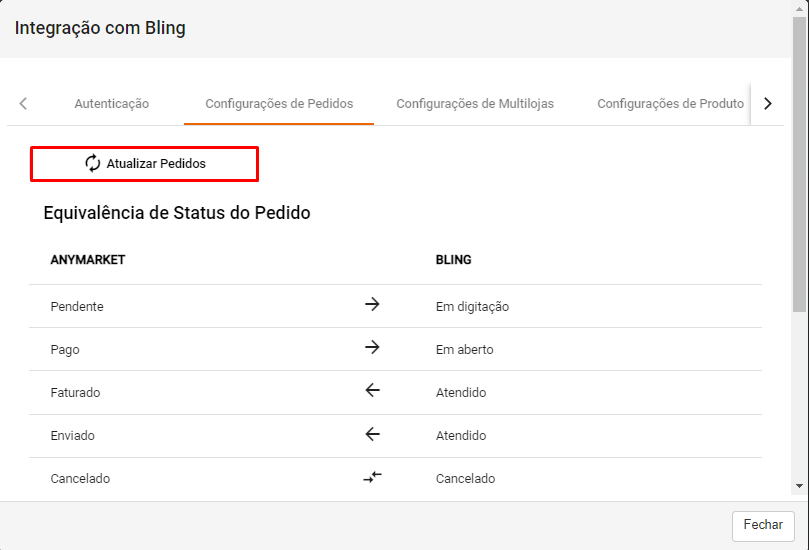Click the Atualizar Pedidos button label
809x550 pixels.
(x=156, y=164)
